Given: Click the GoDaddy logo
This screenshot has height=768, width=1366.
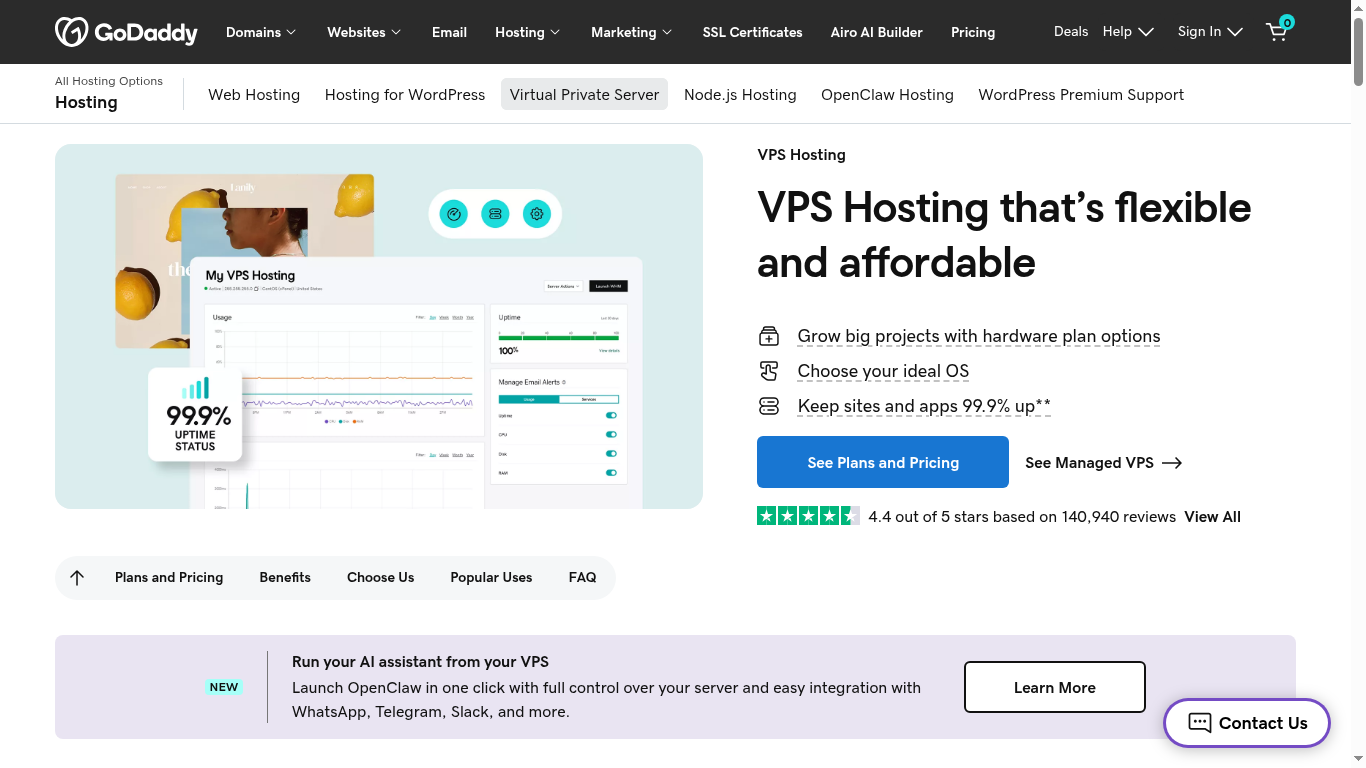Looking at the screenshot, I should (126, 32).
